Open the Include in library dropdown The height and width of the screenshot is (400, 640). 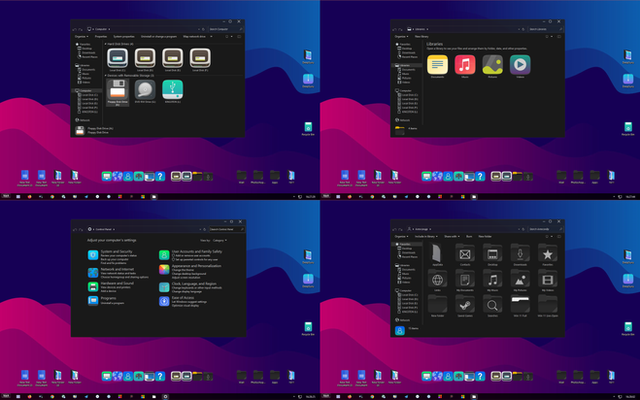tap(426, 236)
